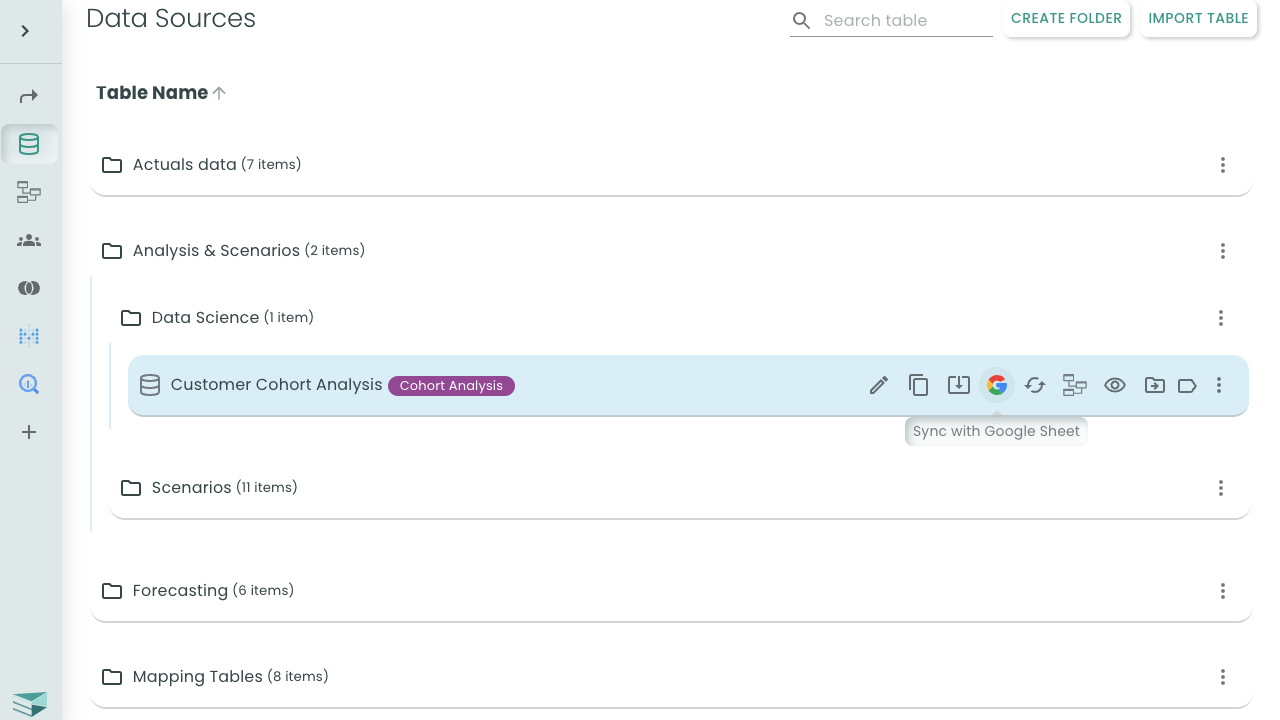This screenshot has width=1280, height=720.
Task: Click database icon of Customer Cohort Analysis
Action: [150, 385]
